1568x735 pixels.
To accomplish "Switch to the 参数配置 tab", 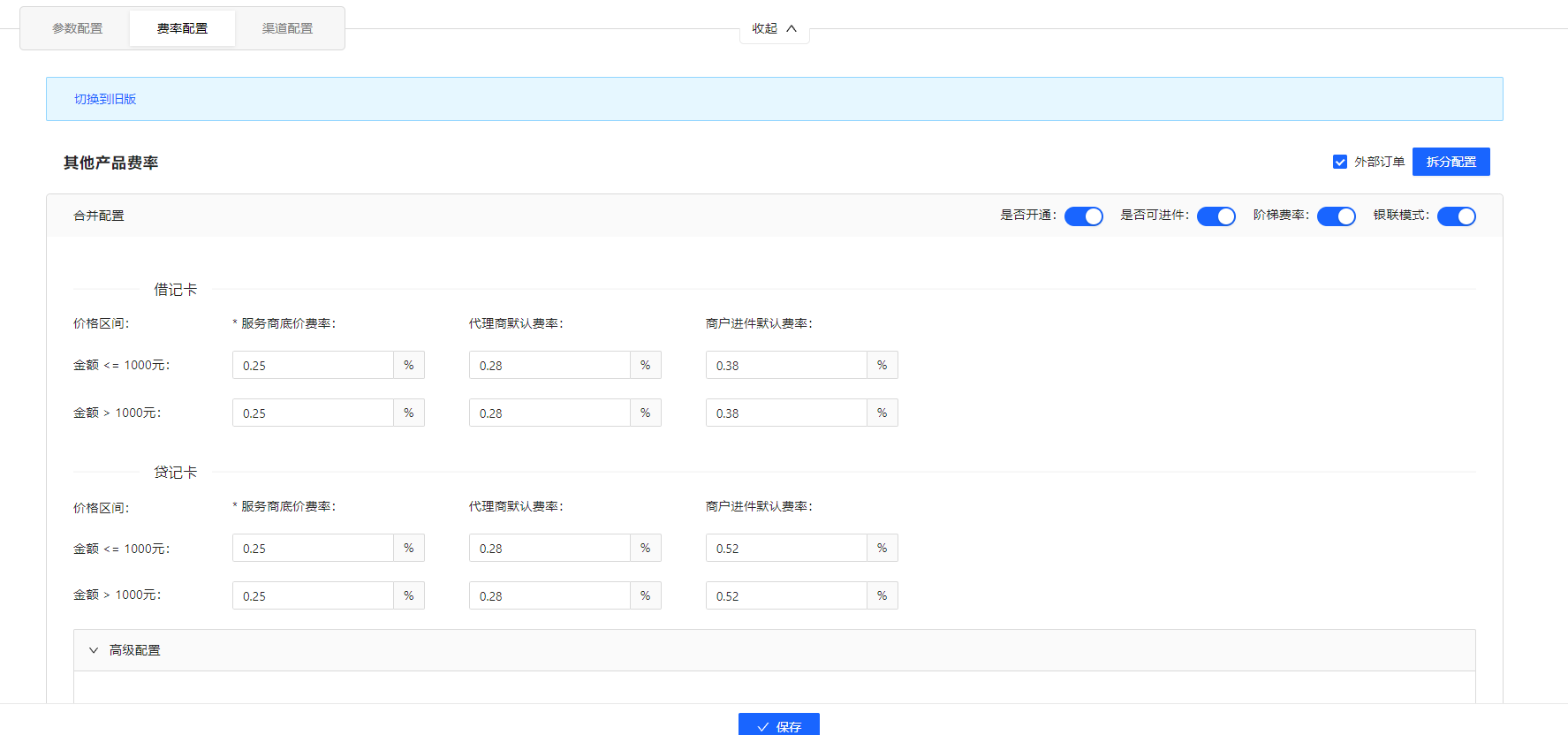I will pyautogui.click(x=78, y=28).
